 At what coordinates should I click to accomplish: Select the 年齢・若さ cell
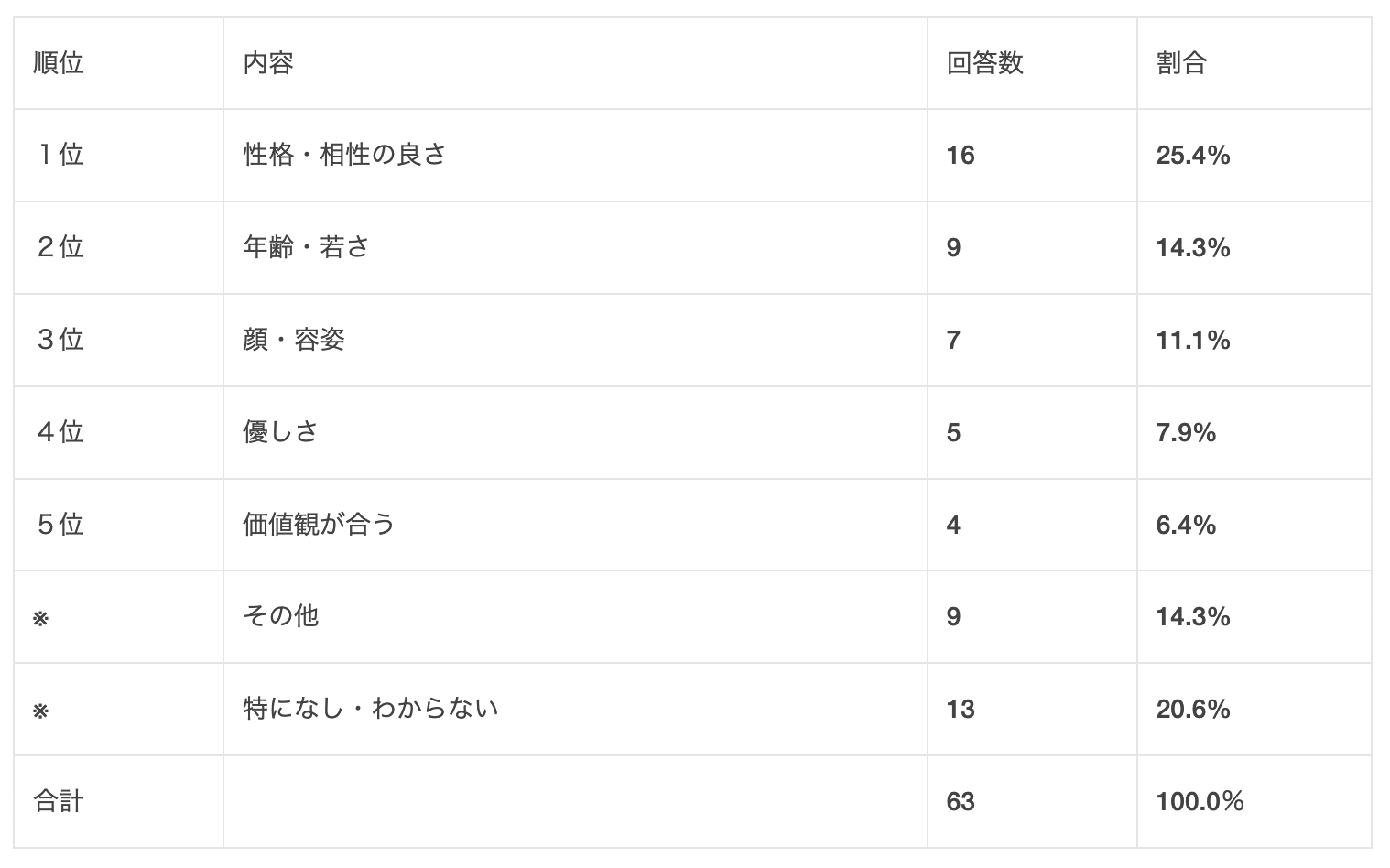[306, 247]
